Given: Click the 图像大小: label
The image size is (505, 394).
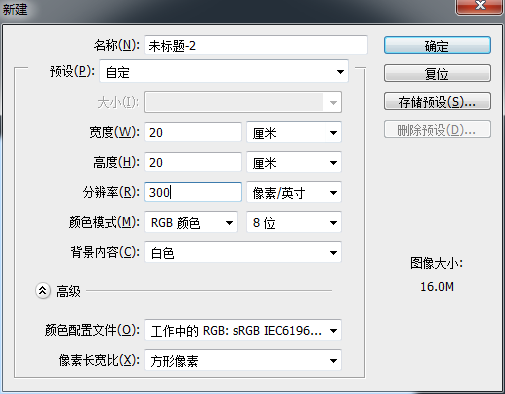Looking at the screenshot, I should 436,263.
